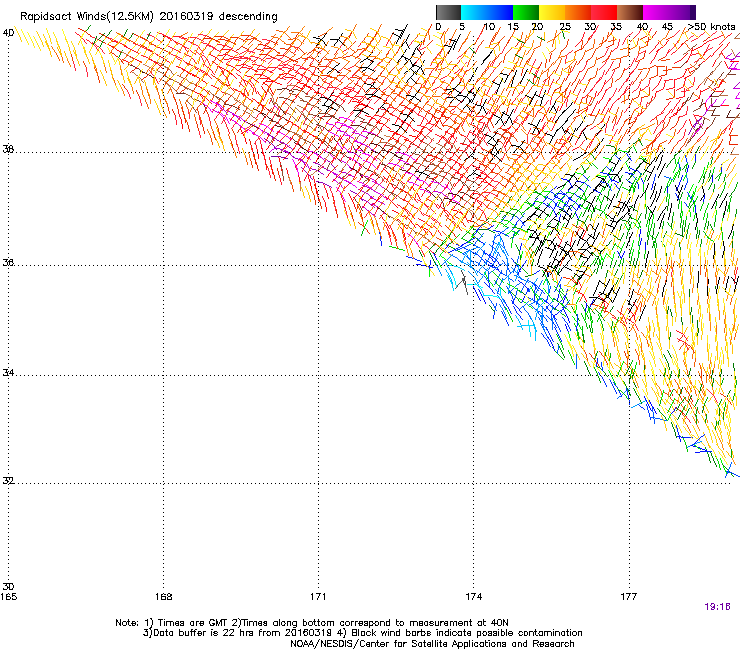Click legend tick label '10'

[489, 27]
